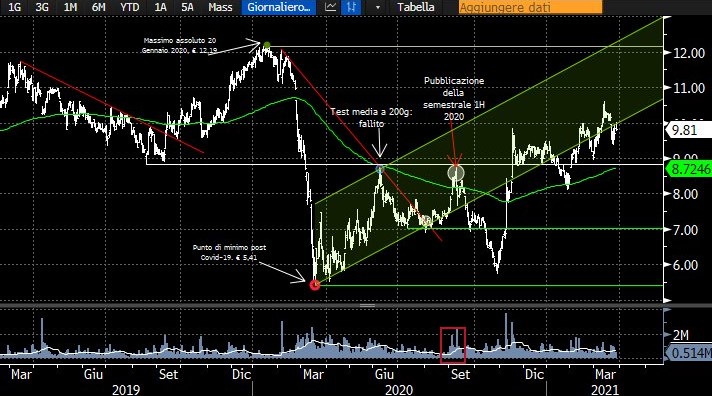
Task: Choose the 6M time range
Action: click(x=99, y=7)
